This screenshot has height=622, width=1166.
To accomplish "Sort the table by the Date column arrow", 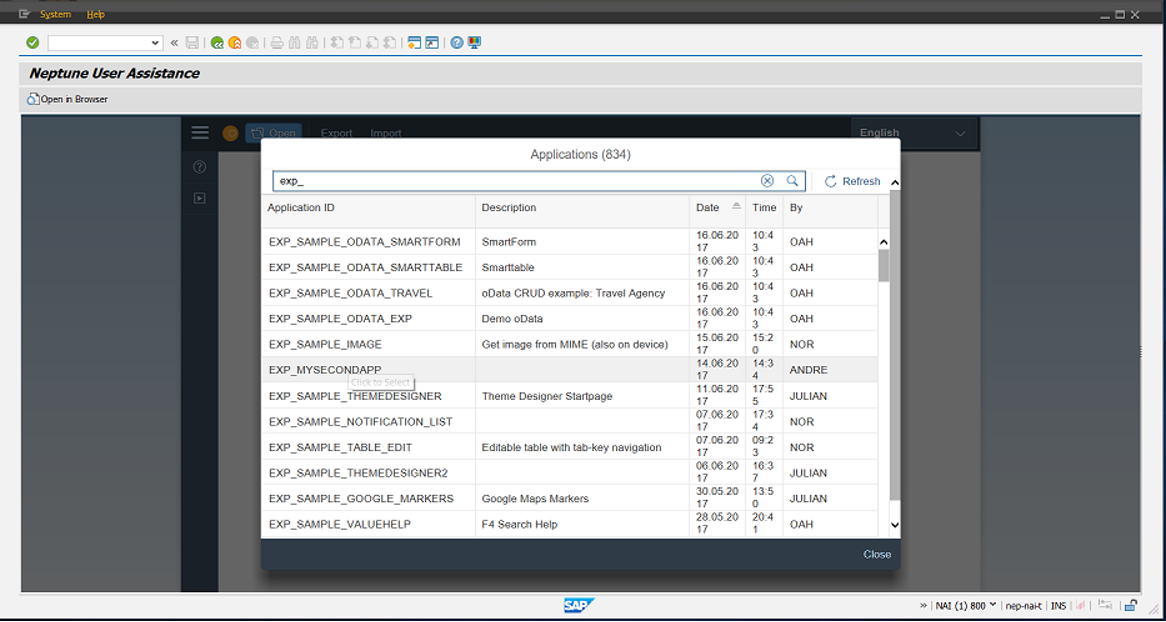I will (x=736, y=205).
